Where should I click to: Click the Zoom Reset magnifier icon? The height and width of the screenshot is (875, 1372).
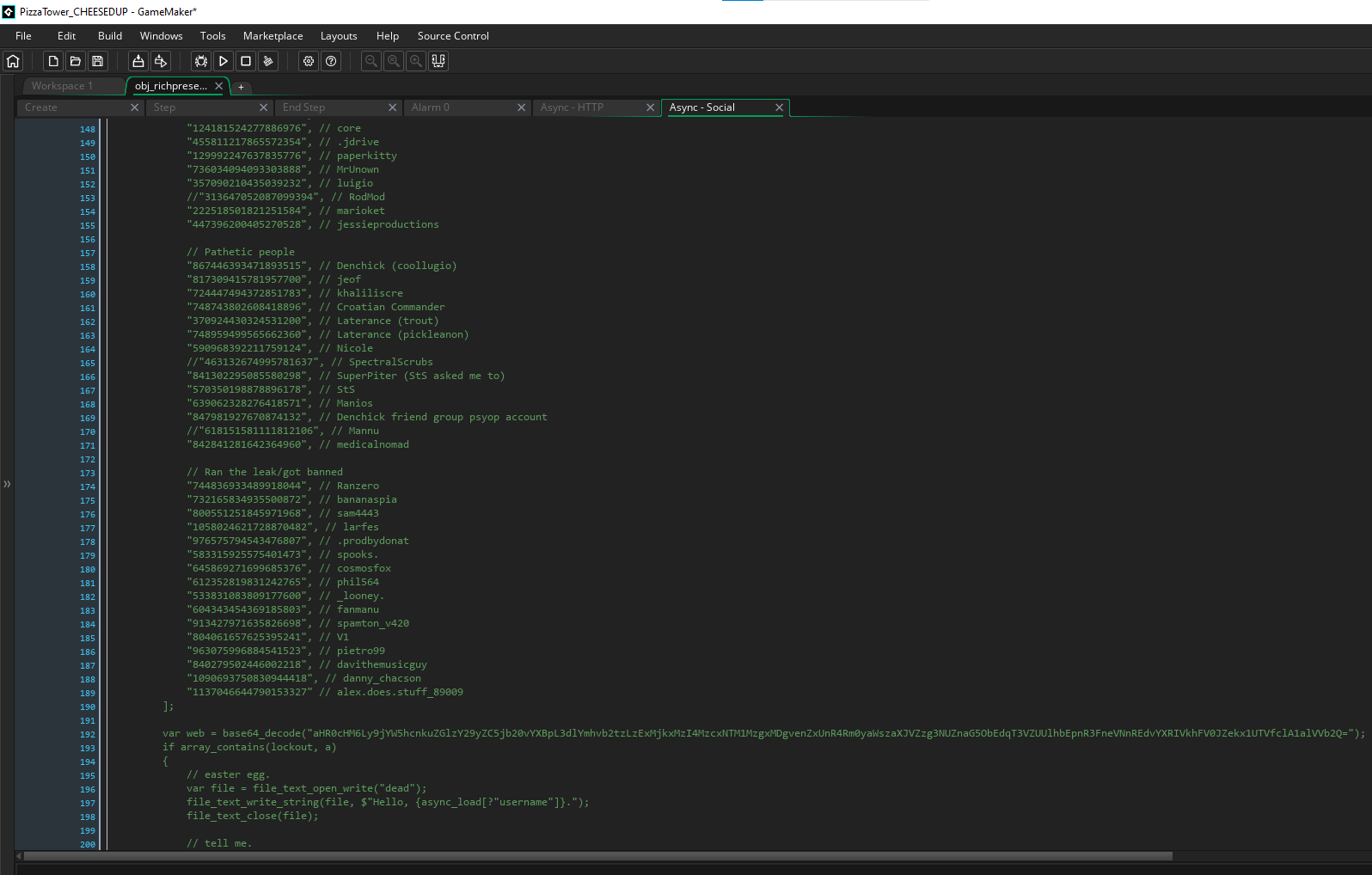tap(394, 61)
